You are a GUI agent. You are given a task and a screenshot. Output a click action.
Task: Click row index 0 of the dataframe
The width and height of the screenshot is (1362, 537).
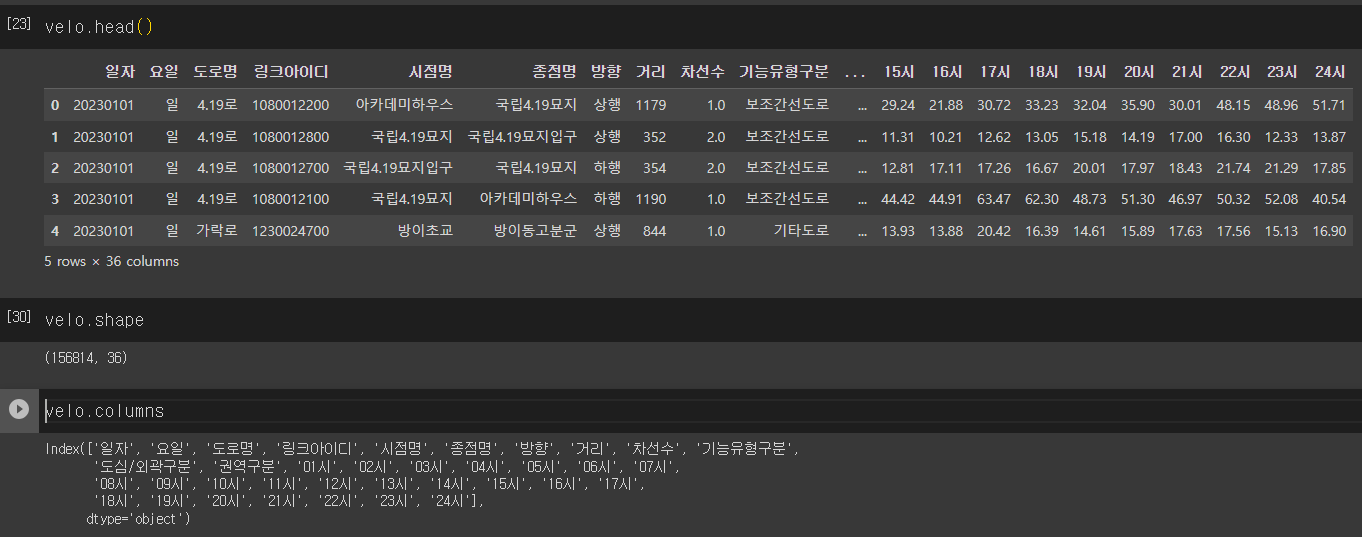55,105
